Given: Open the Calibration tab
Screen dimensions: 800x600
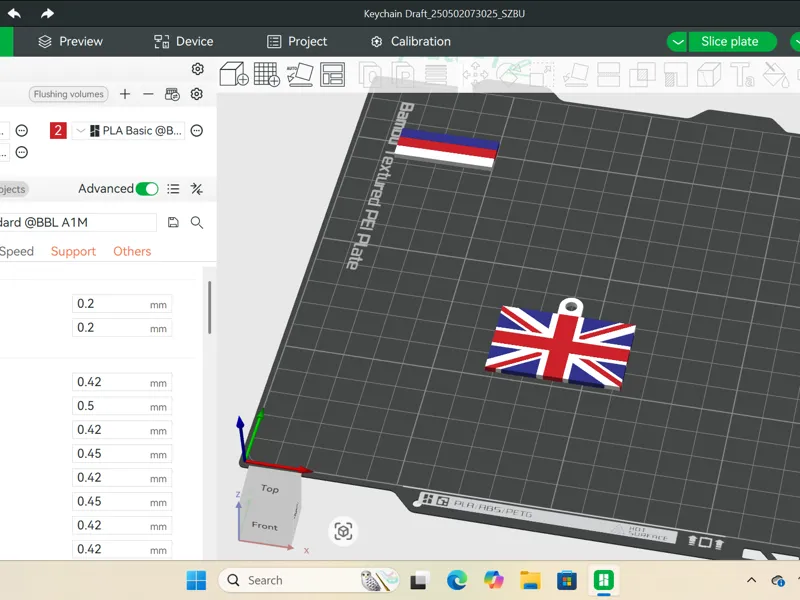Looking at the screenshot, I should [x=411, y=41].
